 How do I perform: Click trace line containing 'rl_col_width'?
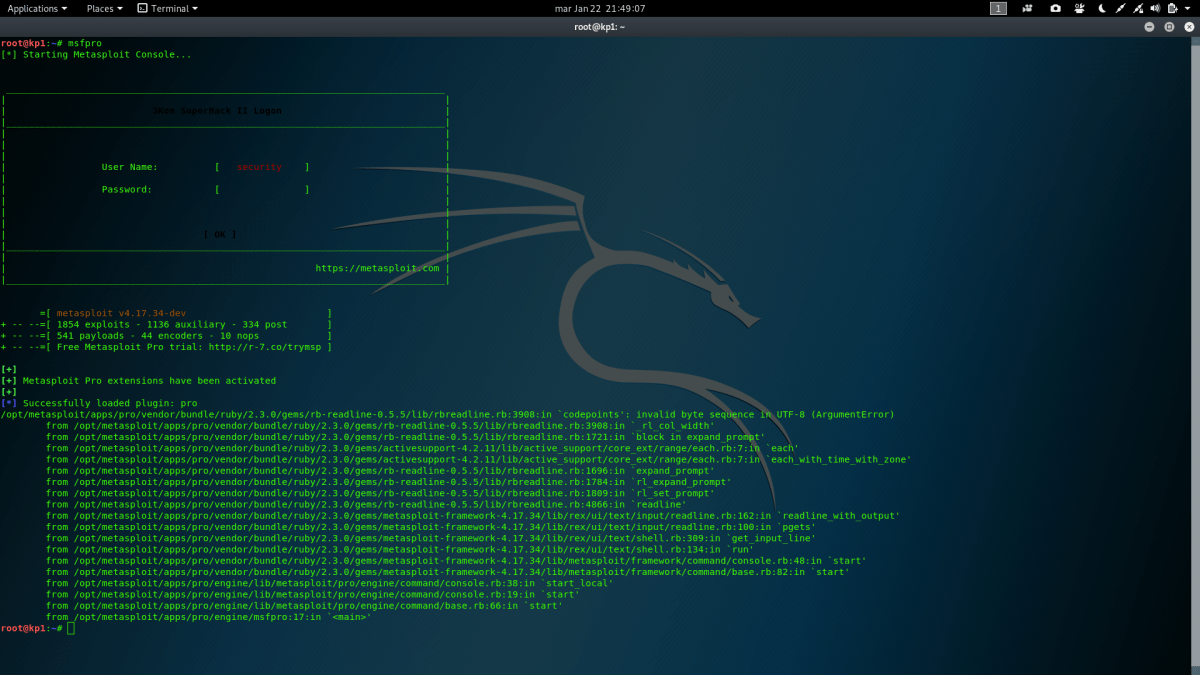tap(380, 425)
